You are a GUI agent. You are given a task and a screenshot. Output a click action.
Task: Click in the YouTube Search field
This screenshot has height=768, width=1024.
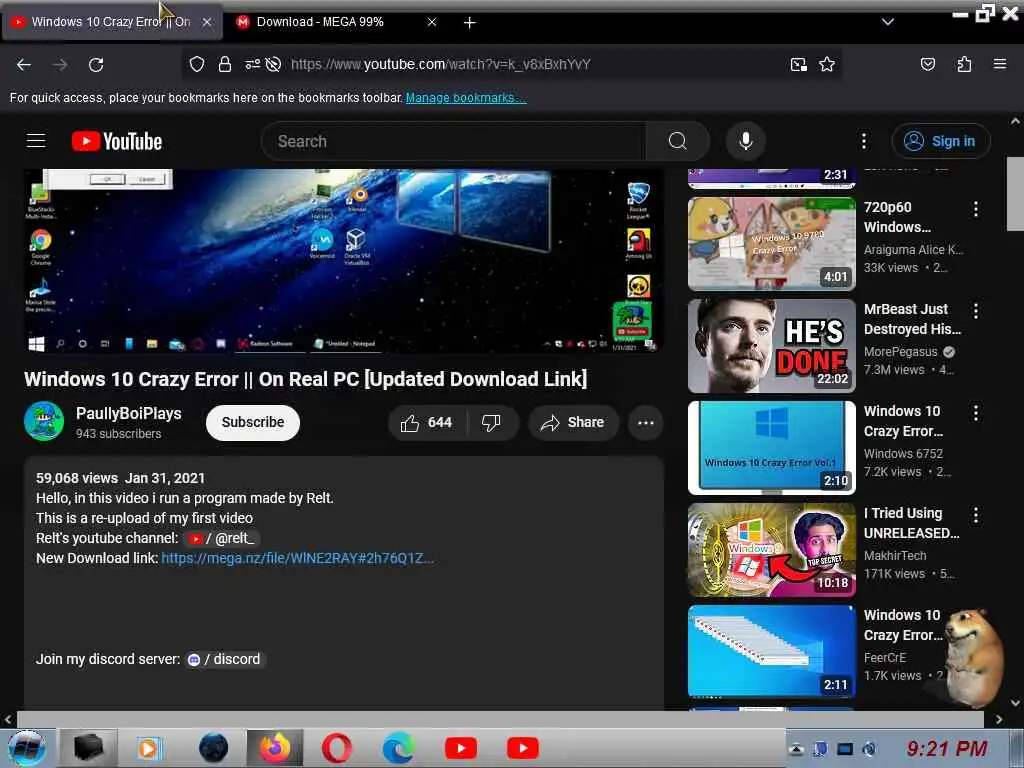pos(454,141)
